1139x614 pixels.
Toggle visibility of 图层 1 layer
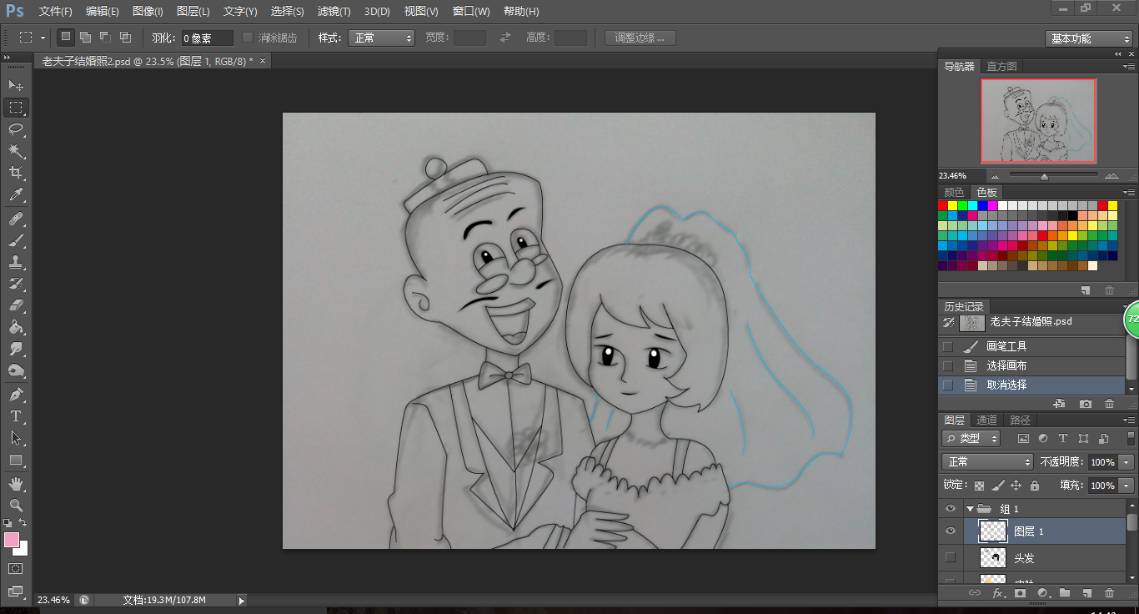[x=950, y=532]
